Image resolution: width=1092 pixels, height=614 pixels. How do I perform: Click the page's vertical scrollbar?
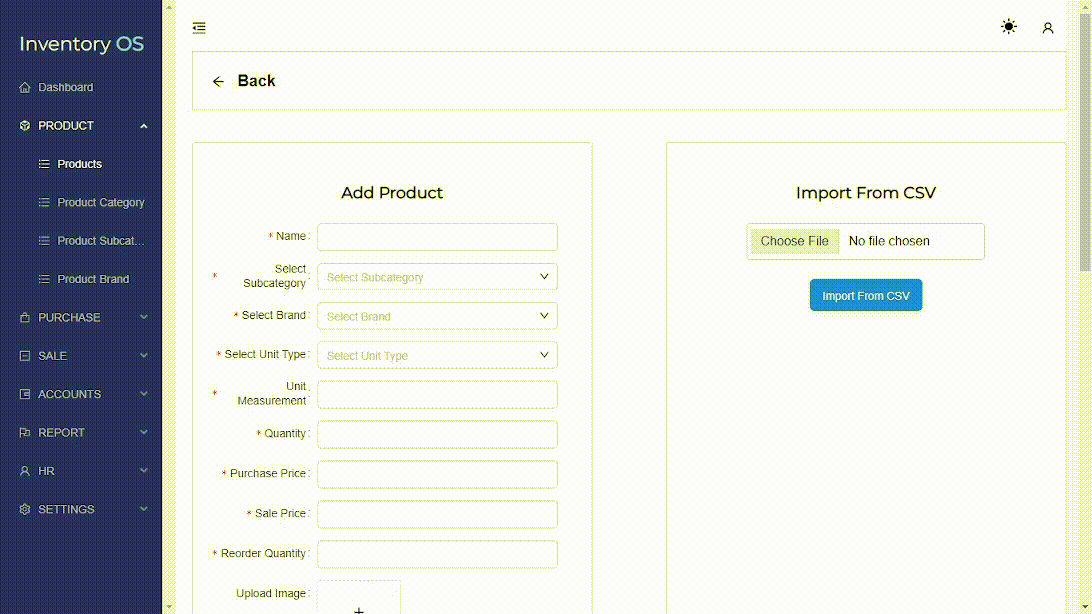tap(1085, 150)
